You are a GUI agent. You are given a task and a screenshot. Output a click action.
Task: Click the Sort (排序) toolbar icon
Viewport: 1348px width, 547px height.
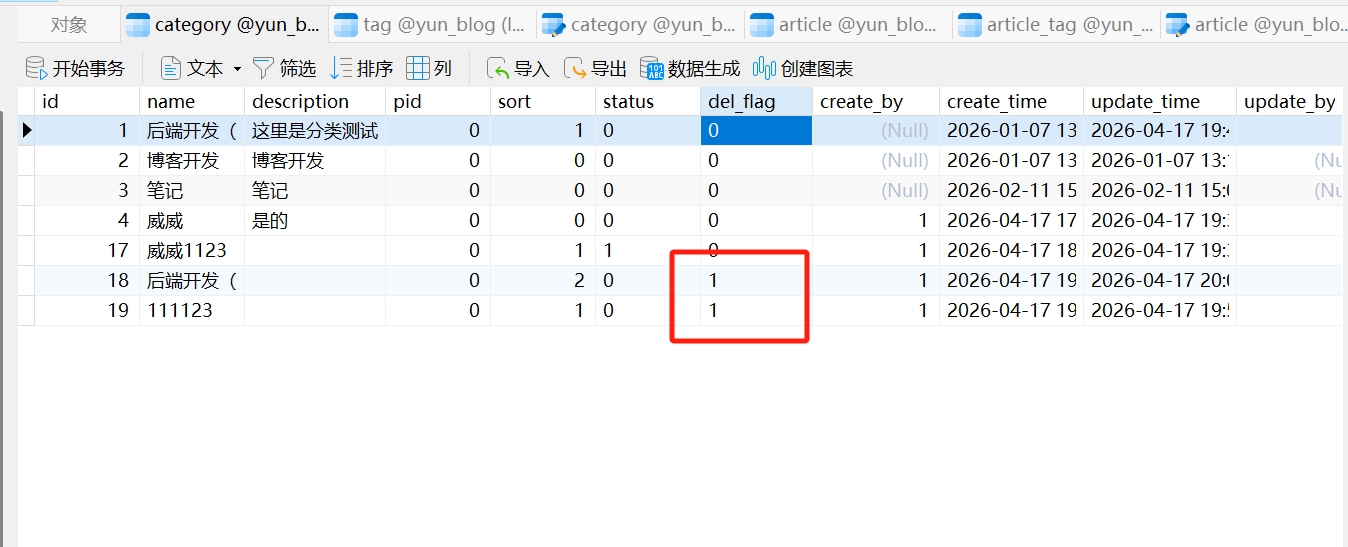342,68
